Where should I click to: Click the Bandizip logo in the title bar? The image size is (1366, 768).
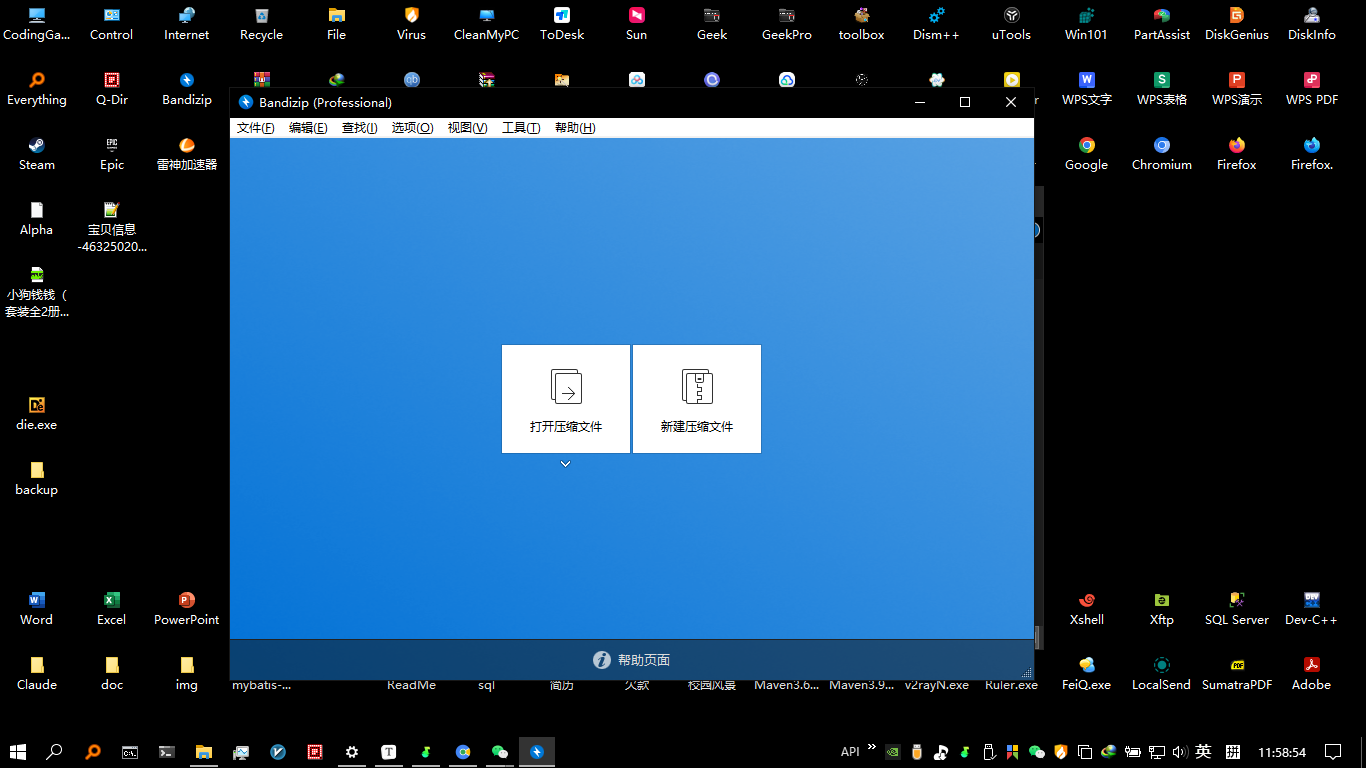click(x=246, y=102)
